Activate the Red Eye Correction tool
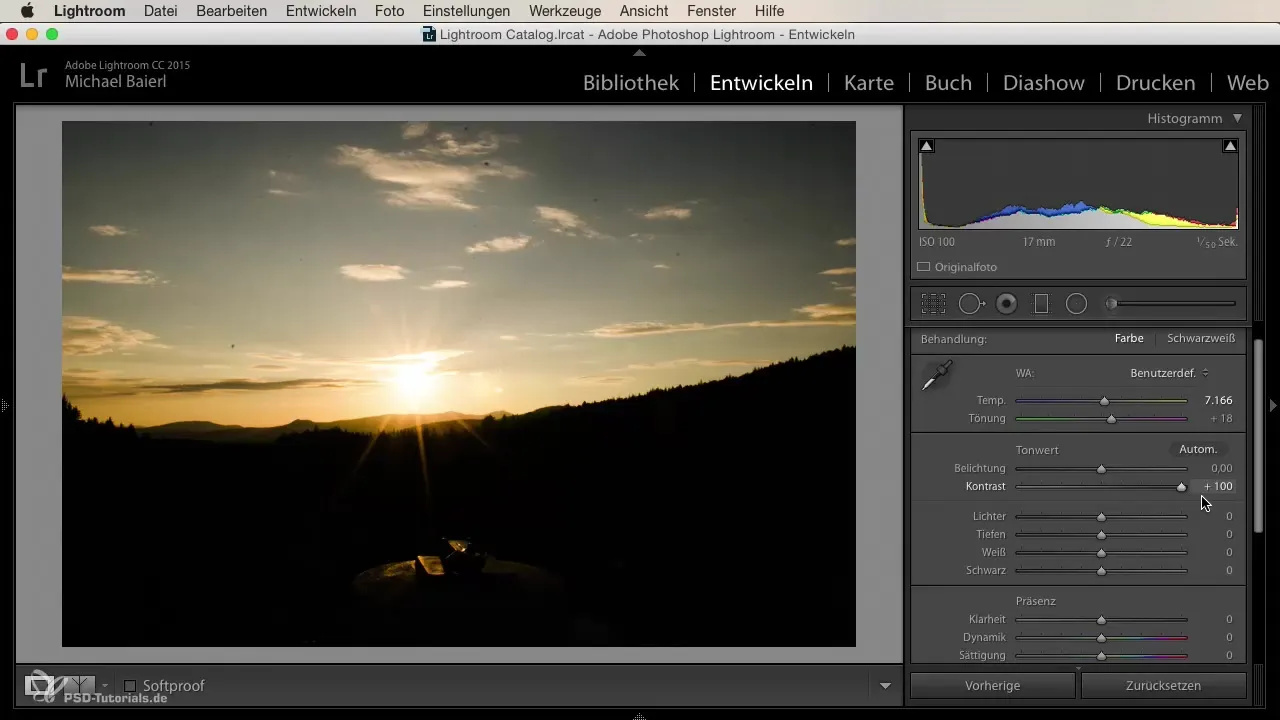1280x720 pixels. [1007, 304]
